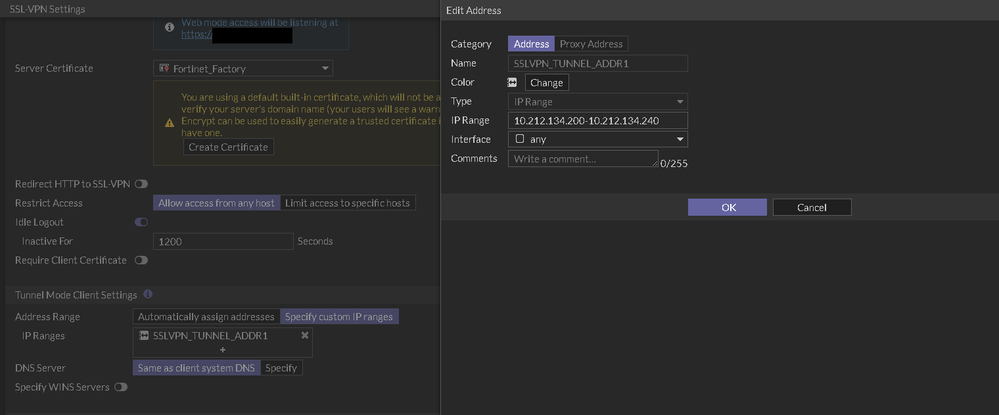Click the IP Range input field
999x415 pixels.
(597, 121)
